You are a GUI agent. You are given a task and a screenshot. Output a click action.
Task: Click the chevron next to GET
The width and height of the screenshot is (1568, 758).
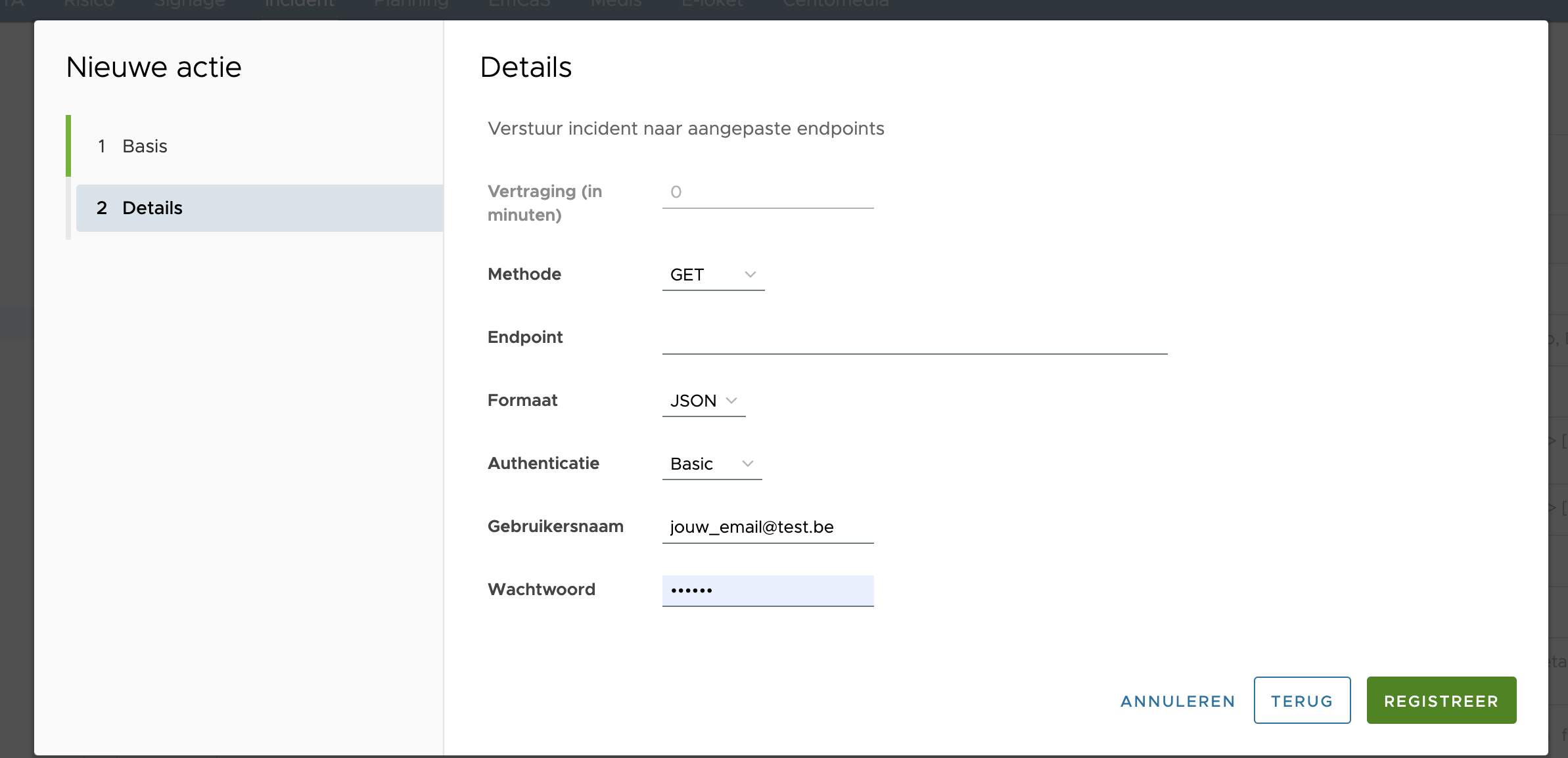tap(750, 275)
